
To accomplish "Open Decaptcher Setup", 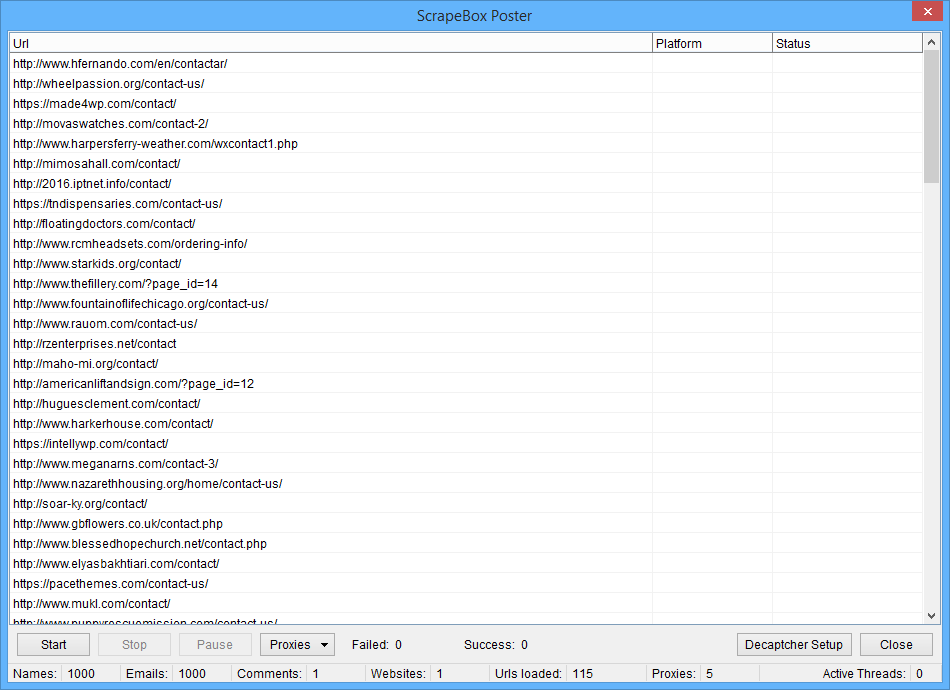I will pos(794,644).
